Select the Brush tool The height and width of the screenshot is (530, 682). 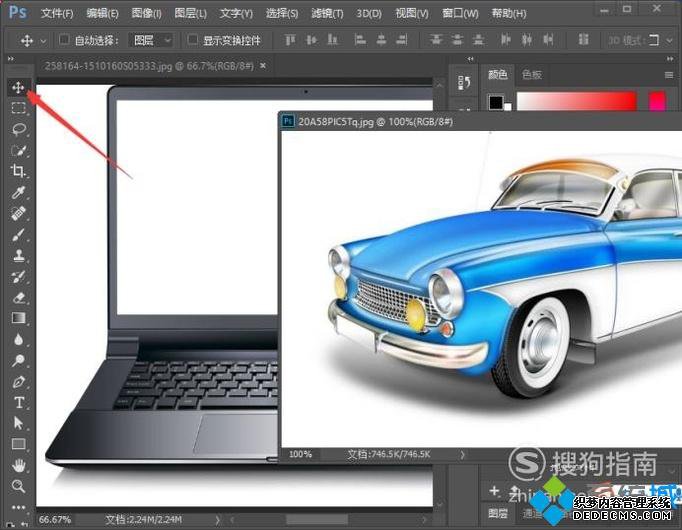pyautogui.click(x=18, y=234)
